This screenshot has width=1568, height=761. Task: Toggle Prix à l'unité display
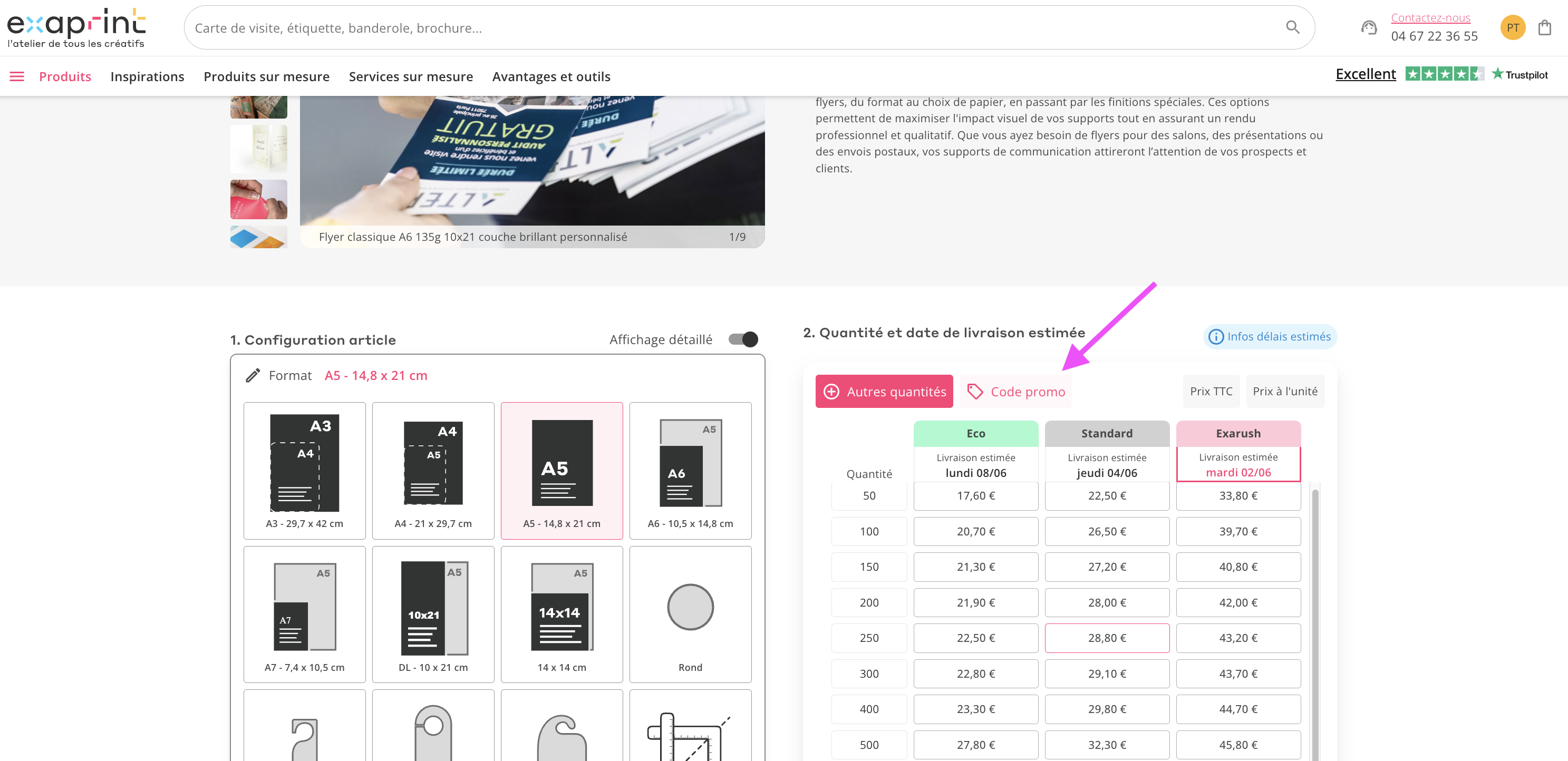[x=1285, y=391]
